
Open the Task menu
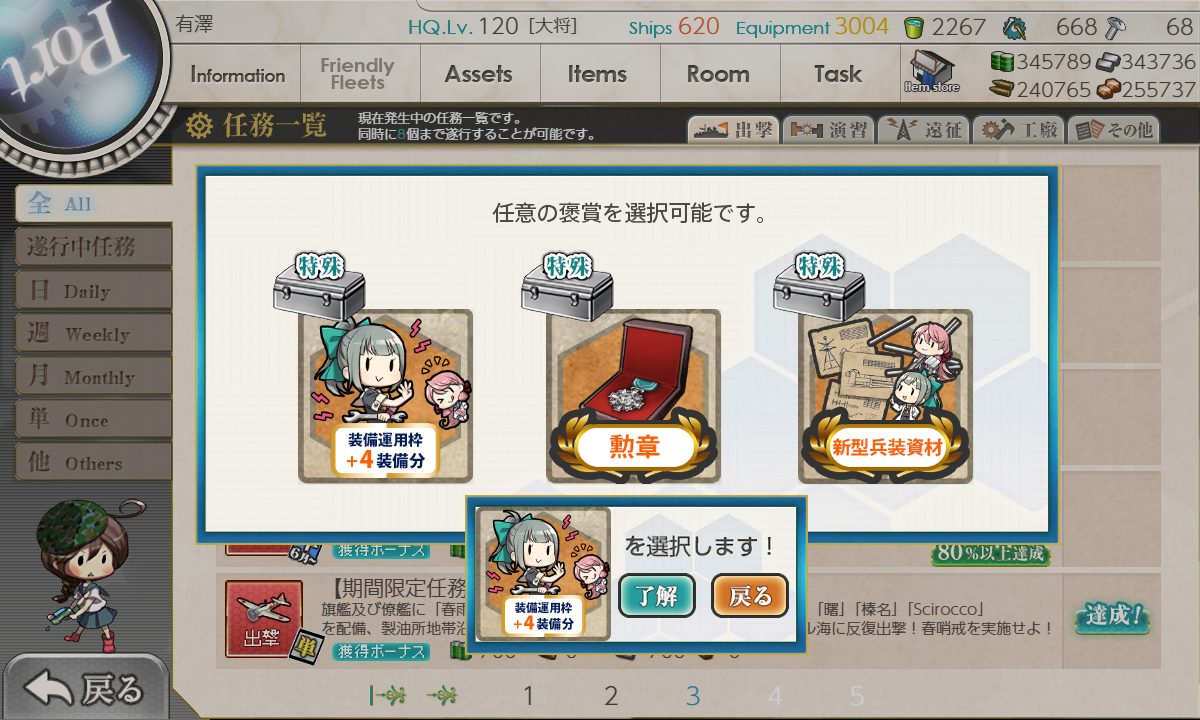(838, 74)
